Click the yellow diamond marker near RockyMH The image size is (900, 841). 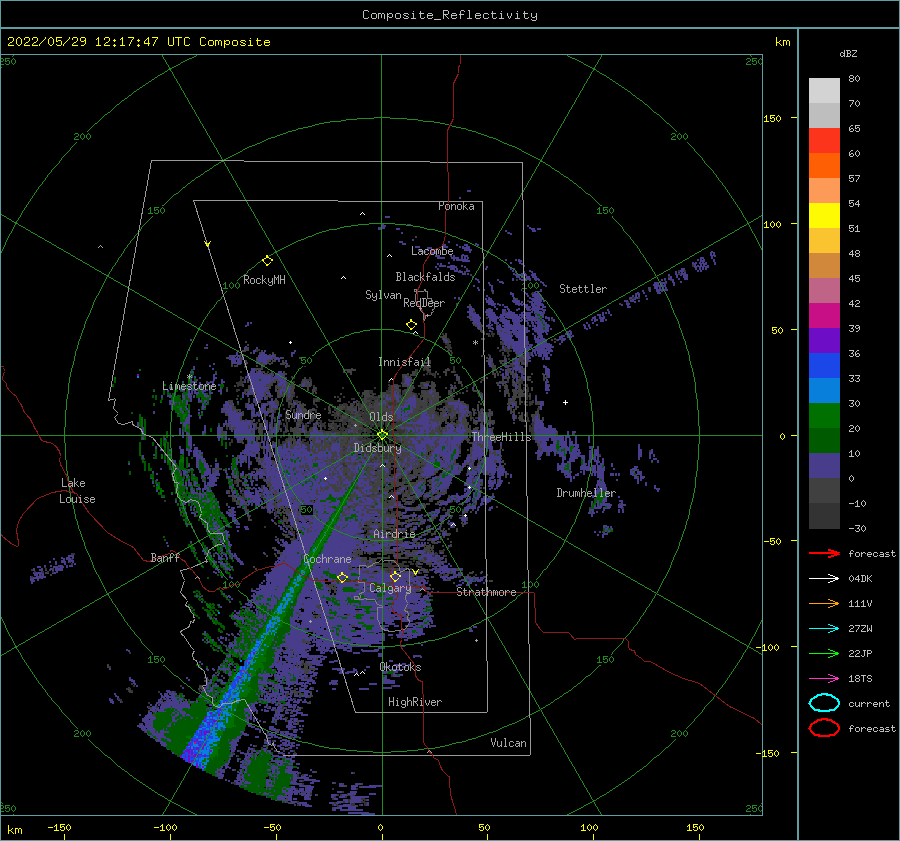[267, 261]
